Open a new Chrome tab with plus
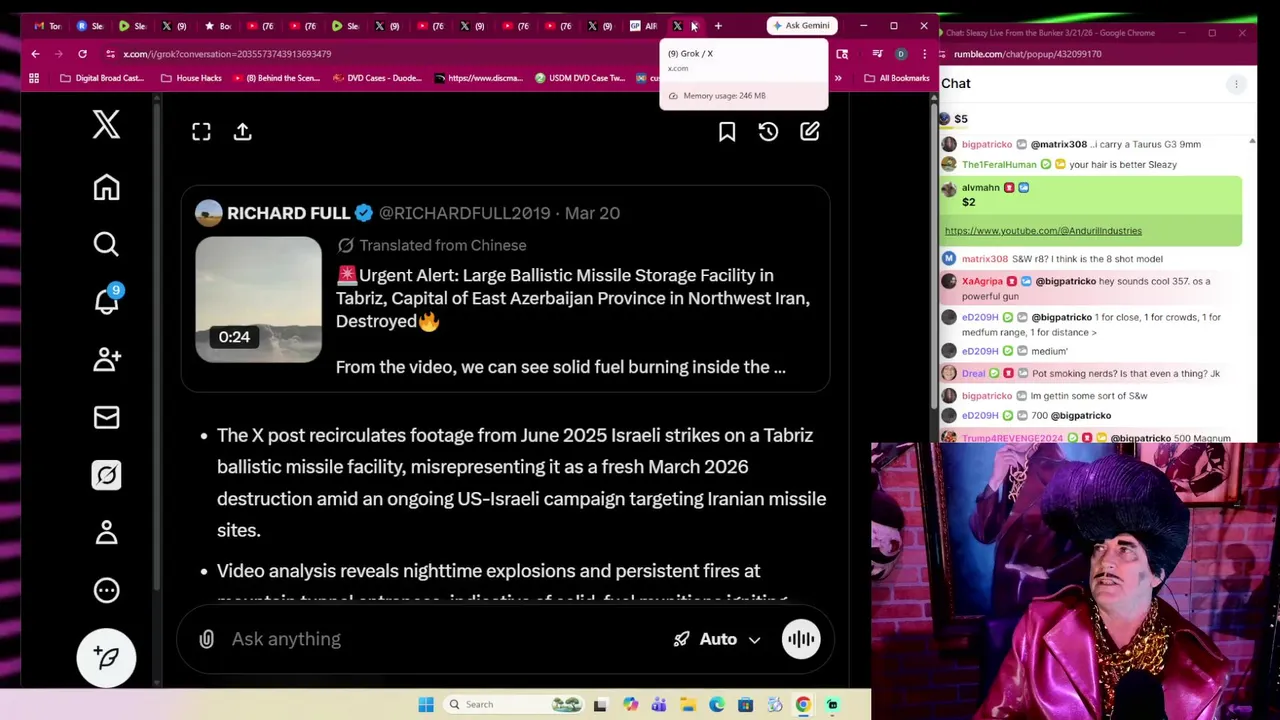Screen dimensions: 1280x720 [x=718, y=26]
